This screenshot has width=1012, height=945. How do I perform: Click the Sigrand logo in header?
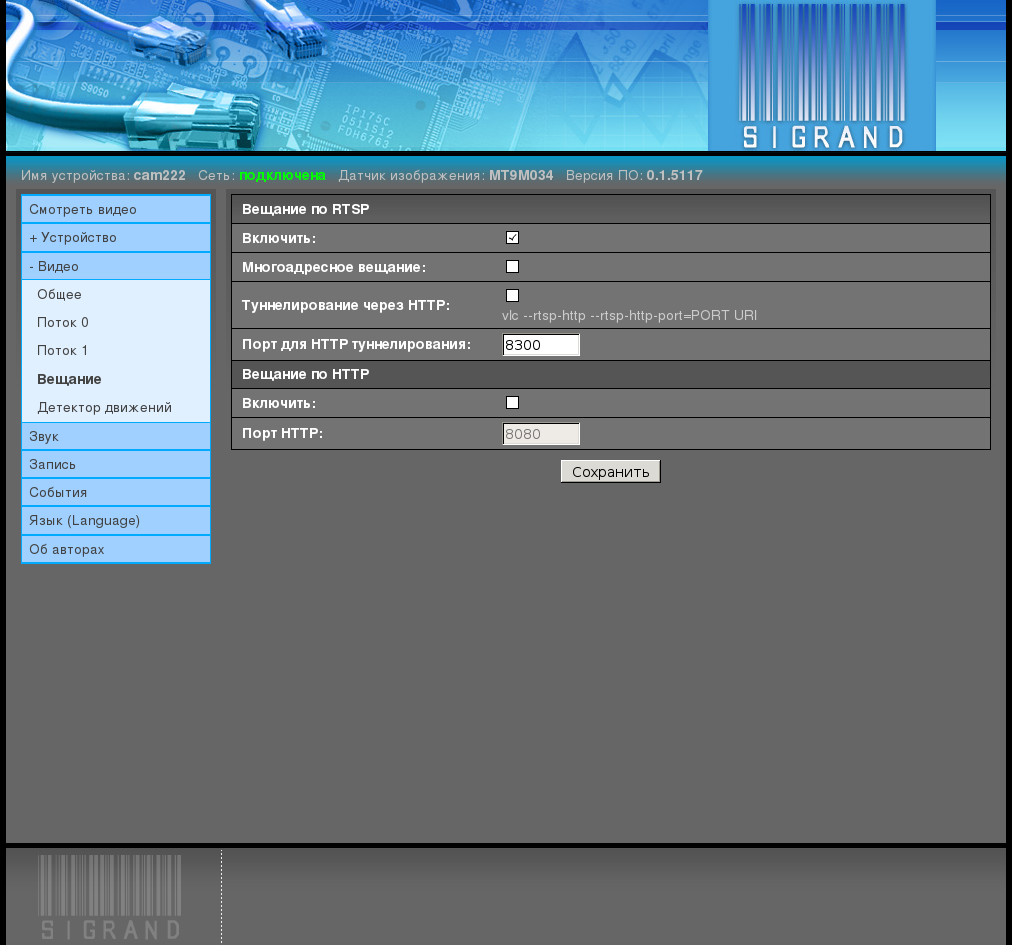[x=822, y=76]
